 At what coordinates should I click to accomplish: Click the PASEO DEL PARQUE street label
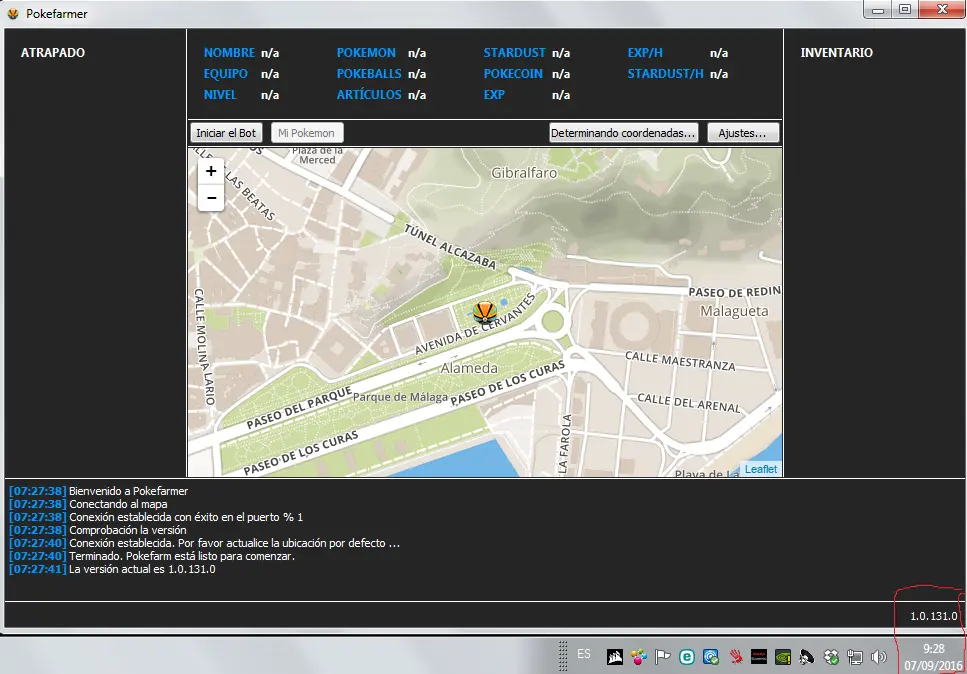pos(299,408)
